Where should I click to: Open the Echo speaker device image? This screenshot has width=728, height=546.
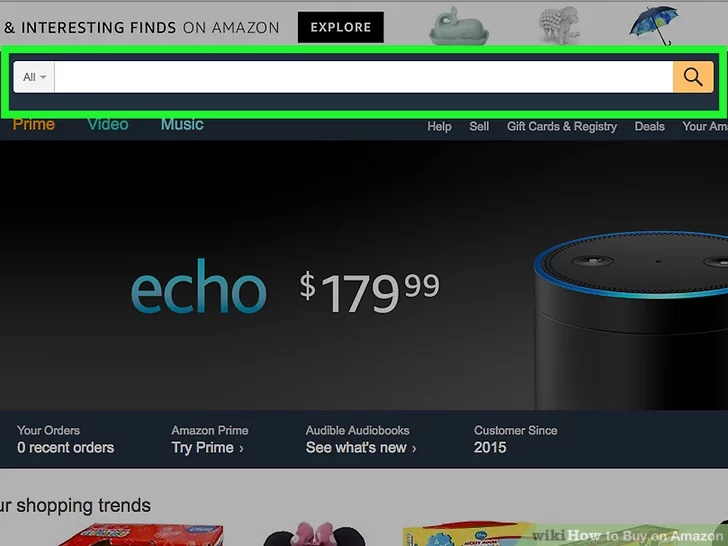tap(631, 320)
